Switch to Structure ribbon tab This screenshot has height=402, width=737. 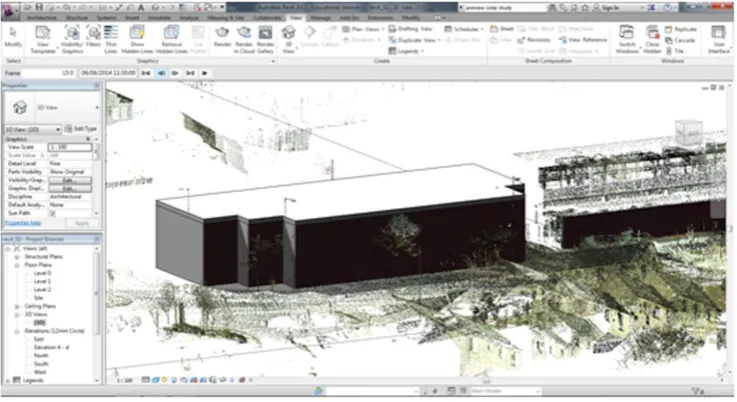point(76,18)
